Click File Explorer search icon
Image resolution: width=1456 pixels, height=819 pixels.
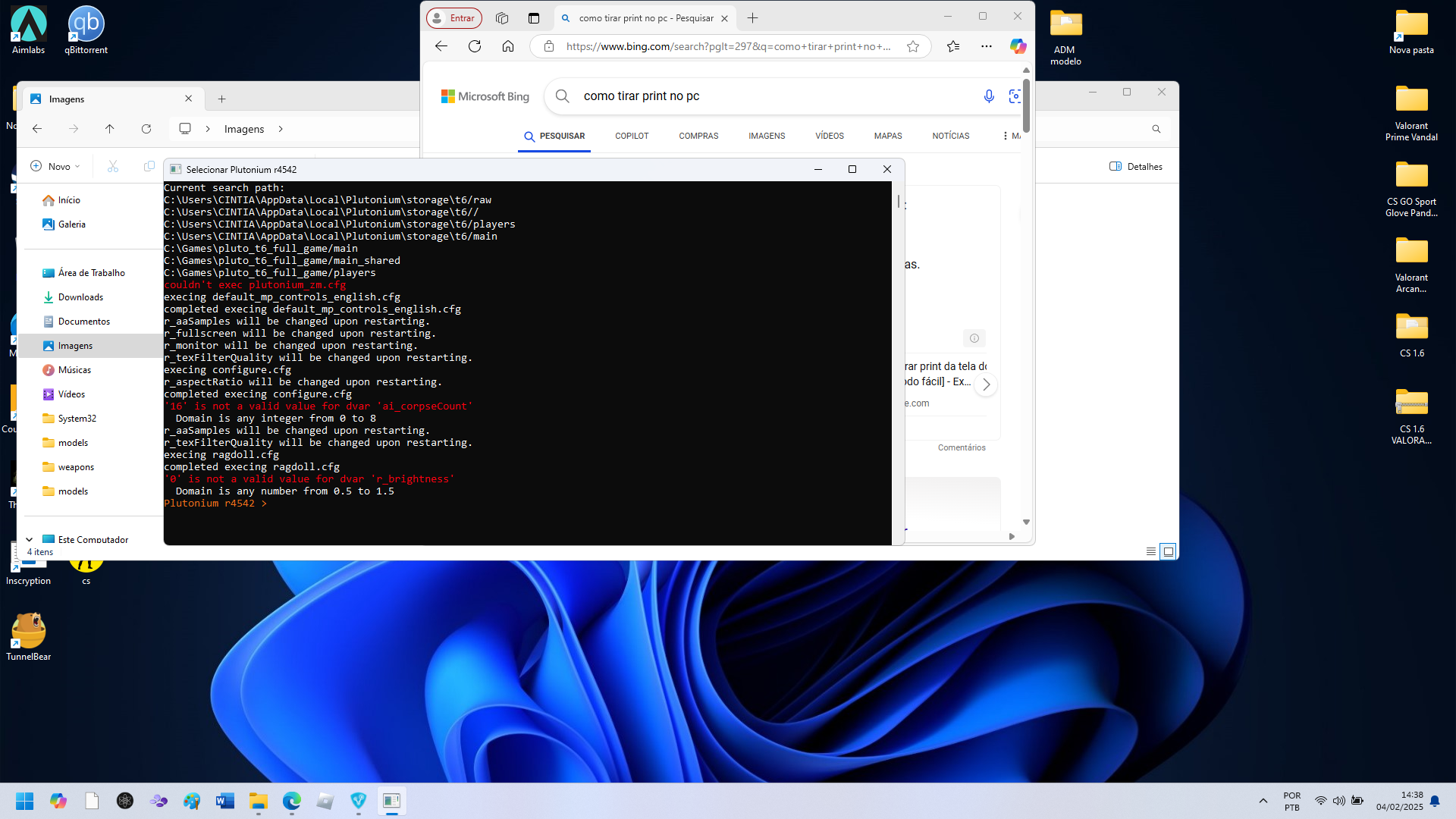click(x=1156, y=129)
